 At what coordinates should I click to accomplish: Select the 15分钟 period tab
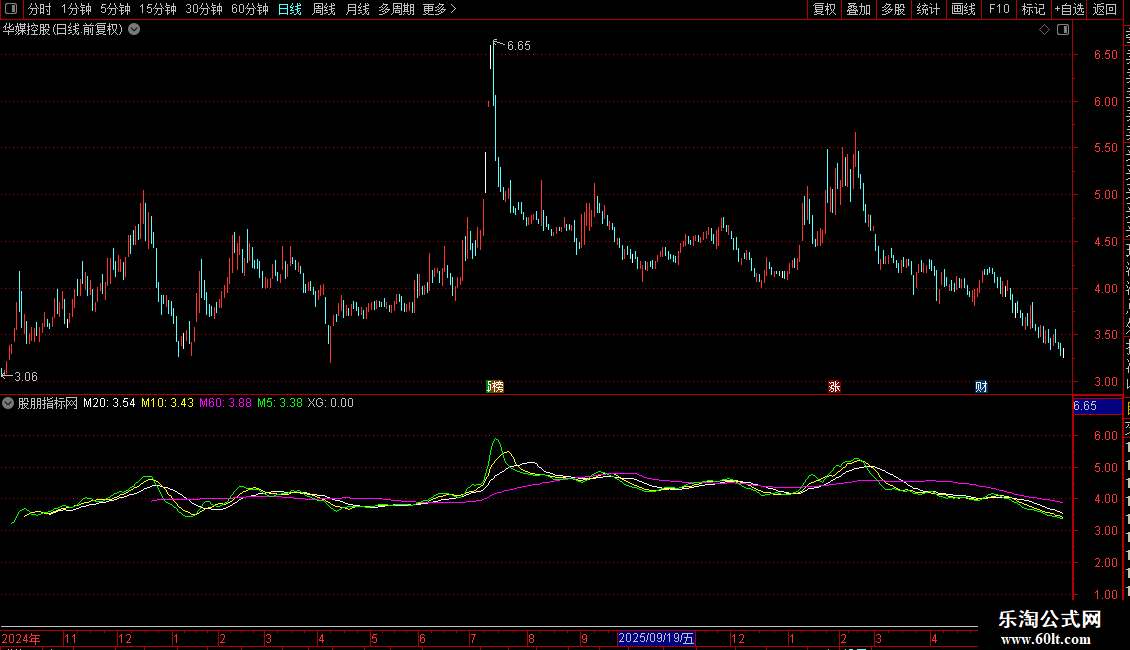tap(158, 9)
